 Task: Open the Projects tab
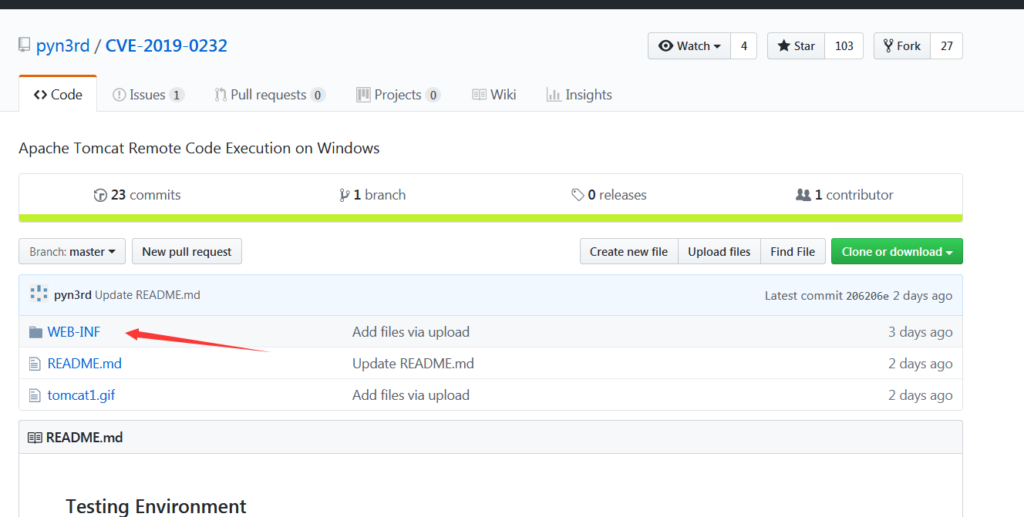click(x=398, y=95)
